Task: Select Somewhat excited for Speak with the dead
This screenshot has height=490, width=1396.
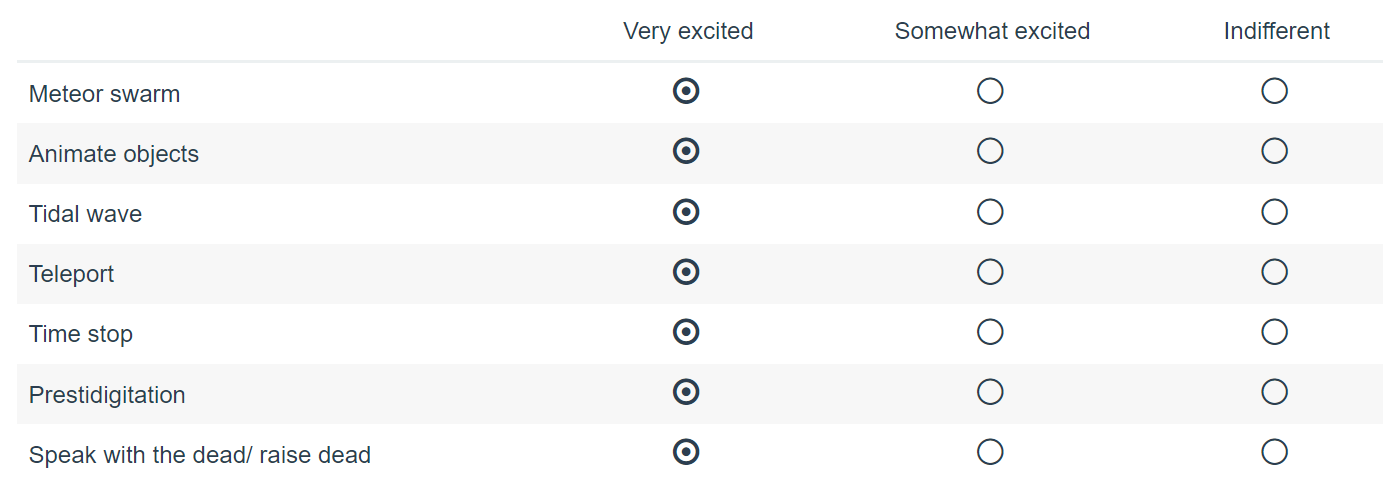Action: pos(990,452)
